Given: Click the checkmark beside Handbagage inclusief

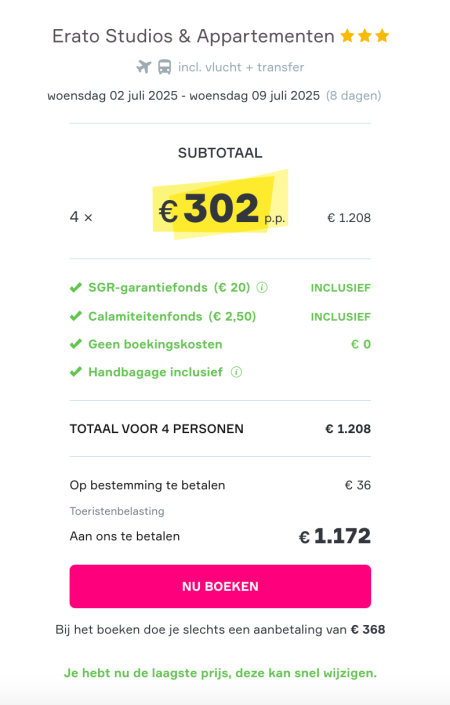Looking at the screenshot, I should (76, 372).
